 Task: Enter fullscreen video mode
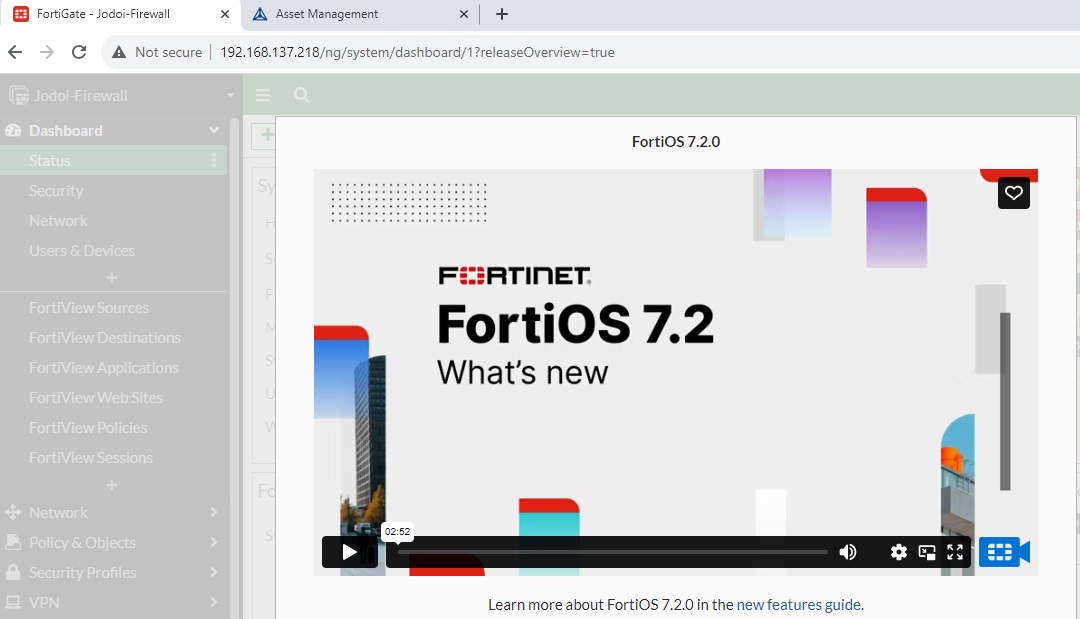tap(955, 552)
